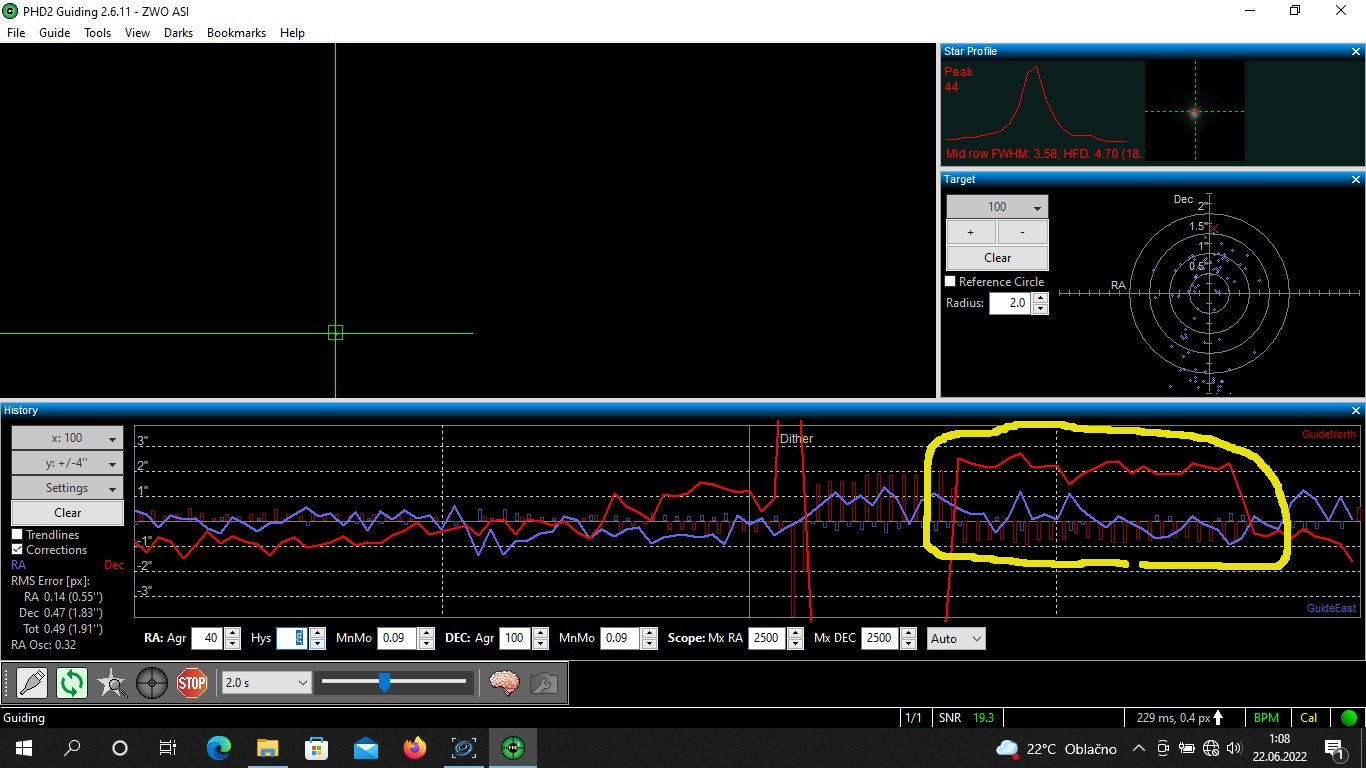Screen dimensions: 1366x768
Task: Show hidden system tray icons
Action: tap(1138, 748)
